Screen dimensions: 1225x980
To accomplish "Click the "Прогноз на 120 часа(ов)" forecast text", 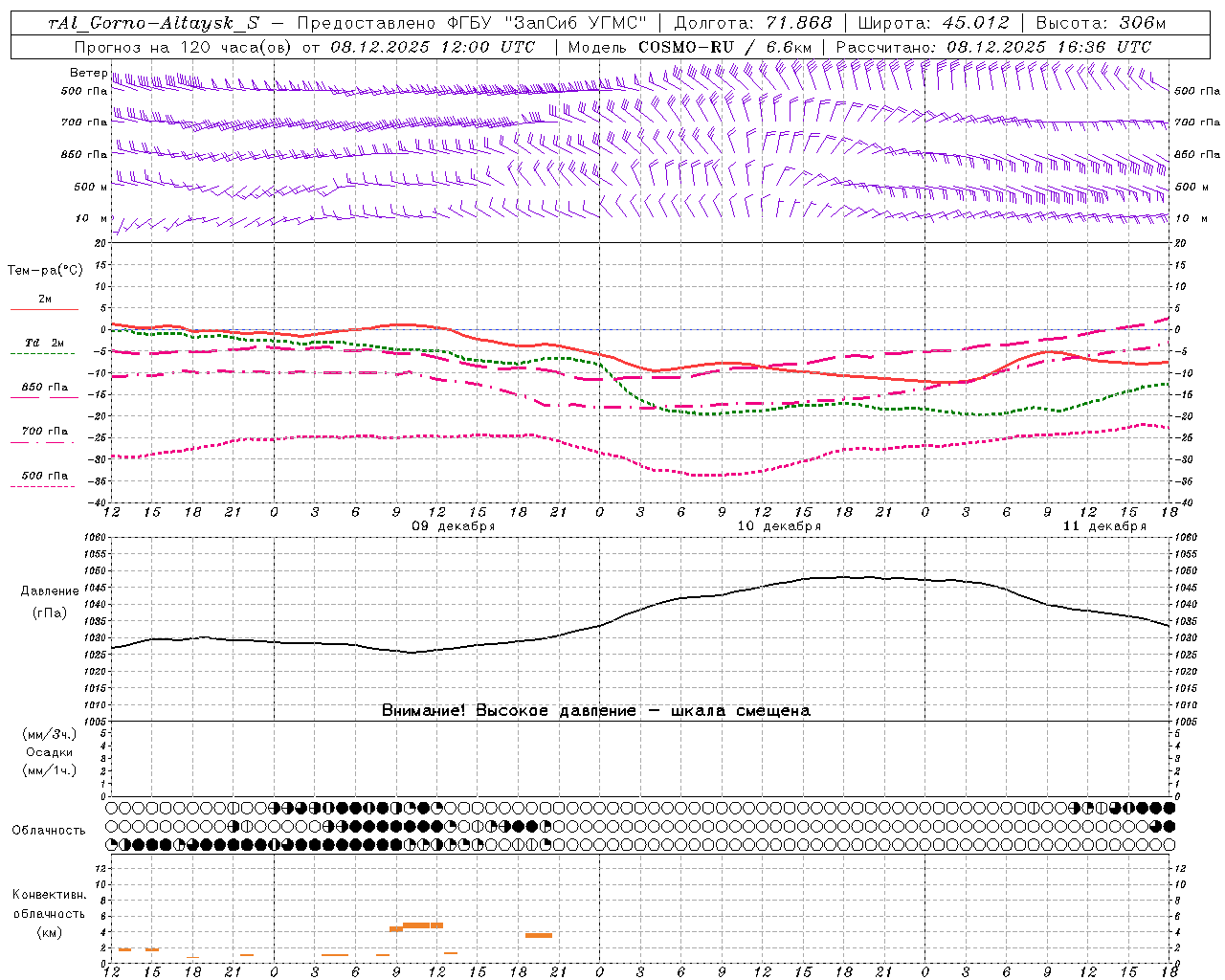I will tap(183, 47).
